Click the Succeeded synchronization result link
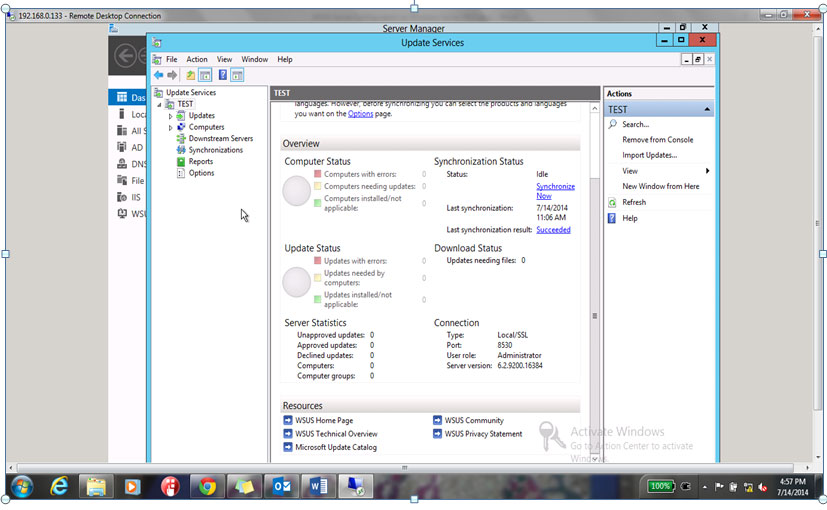The width and height of the screenshot is (827, 510). click(x=553, y=230)
